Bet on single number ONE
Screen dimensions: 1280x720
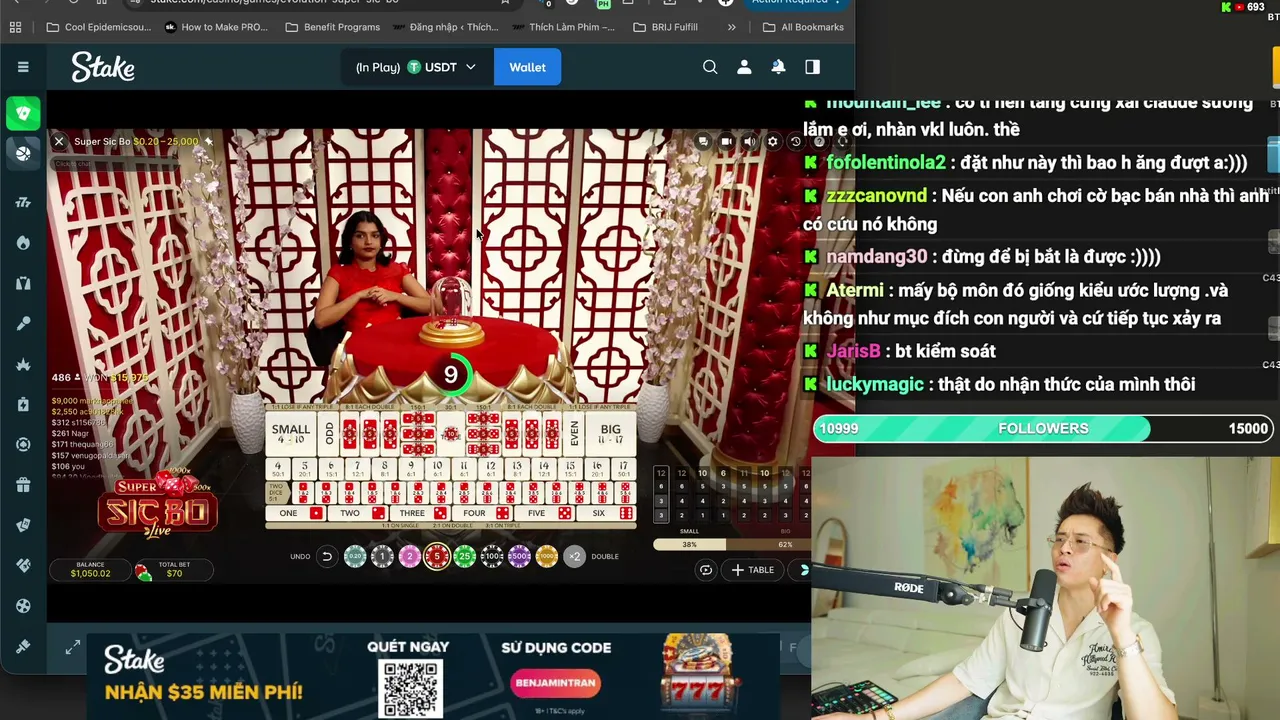pos(296,514)
